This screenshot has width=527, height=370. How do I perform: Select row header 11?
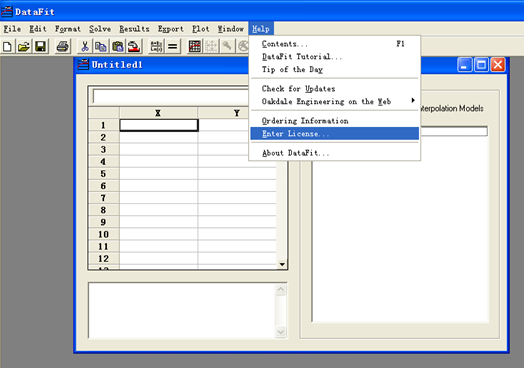coord(104,246)
